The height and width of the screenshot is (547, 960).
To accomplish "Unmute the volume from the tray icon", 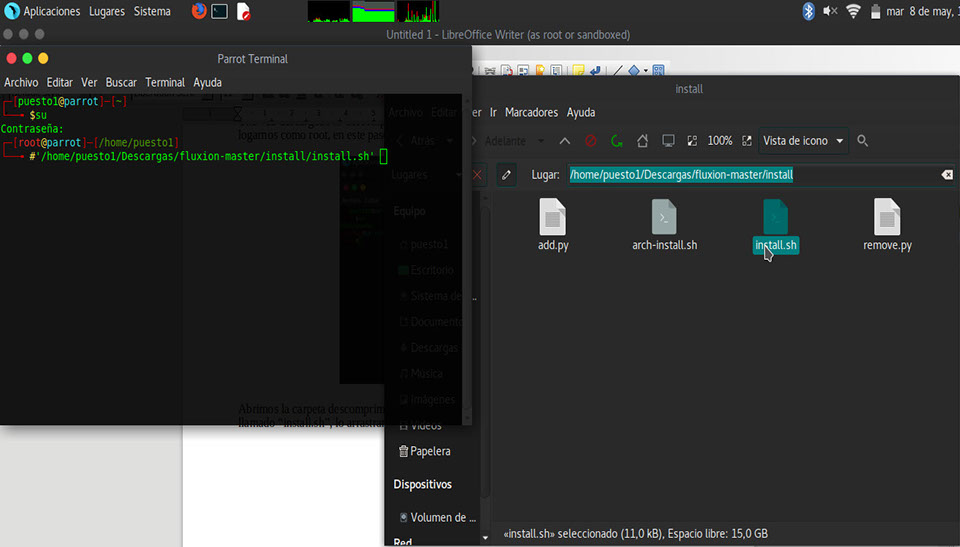I will click(830, 11).
